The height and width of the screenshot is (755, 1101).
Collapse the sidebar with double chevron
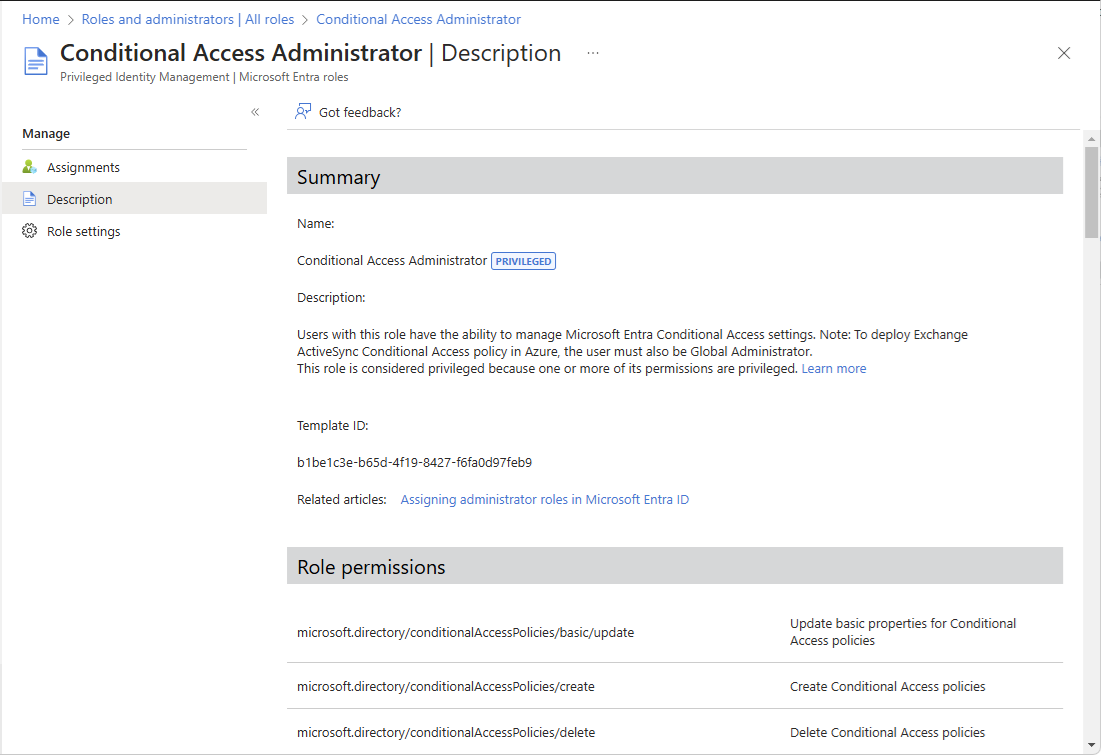[x=255, y=112]
